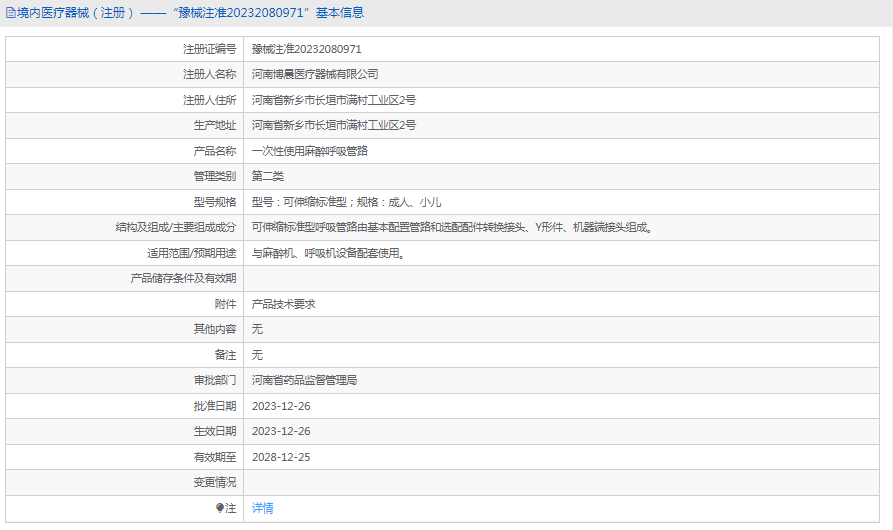Viewport: 893px width, 530px height.
Task: Click attachment value 产品技术要求
Action: (x=284, y=304)
